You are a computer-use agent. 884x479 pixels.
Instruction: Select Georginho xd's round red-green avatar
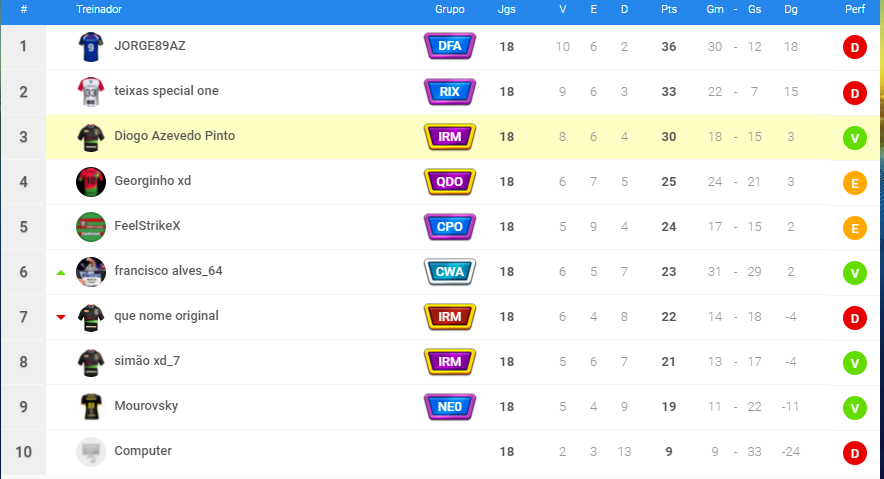coord(91,182)
